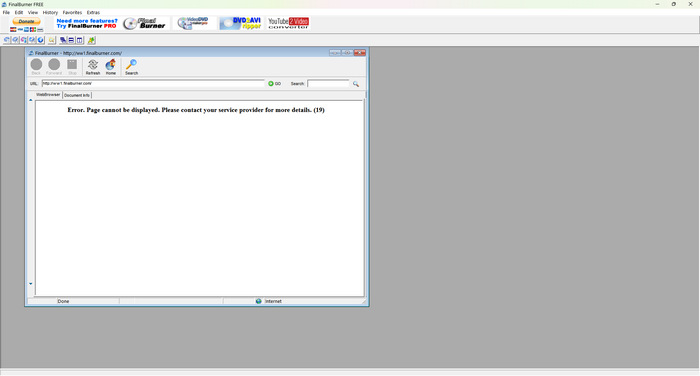
Task: Open the History menu
Action: click(50, 13)
